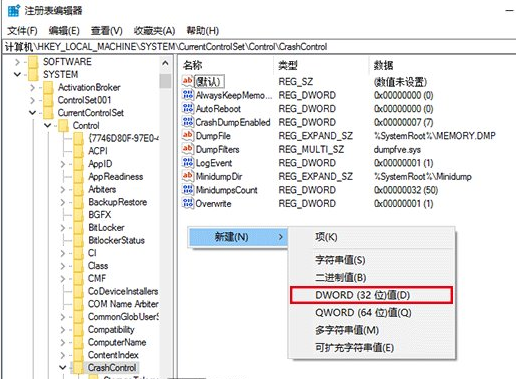Click the Control folder icon
Screen dimensions: 516x379
click(63, 126)
